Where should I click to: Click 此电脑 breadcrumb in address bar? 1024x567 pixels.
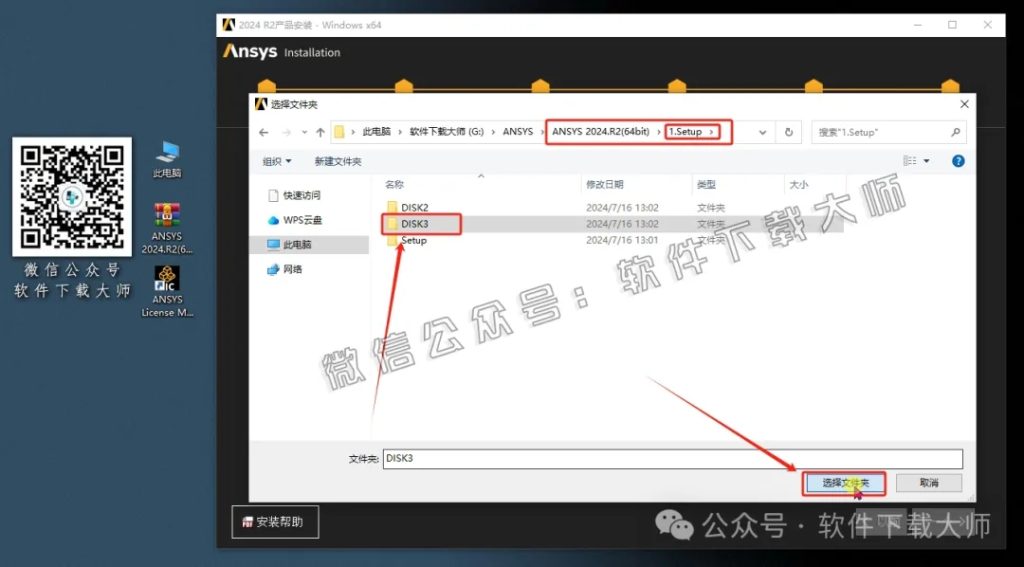point(376,132)
